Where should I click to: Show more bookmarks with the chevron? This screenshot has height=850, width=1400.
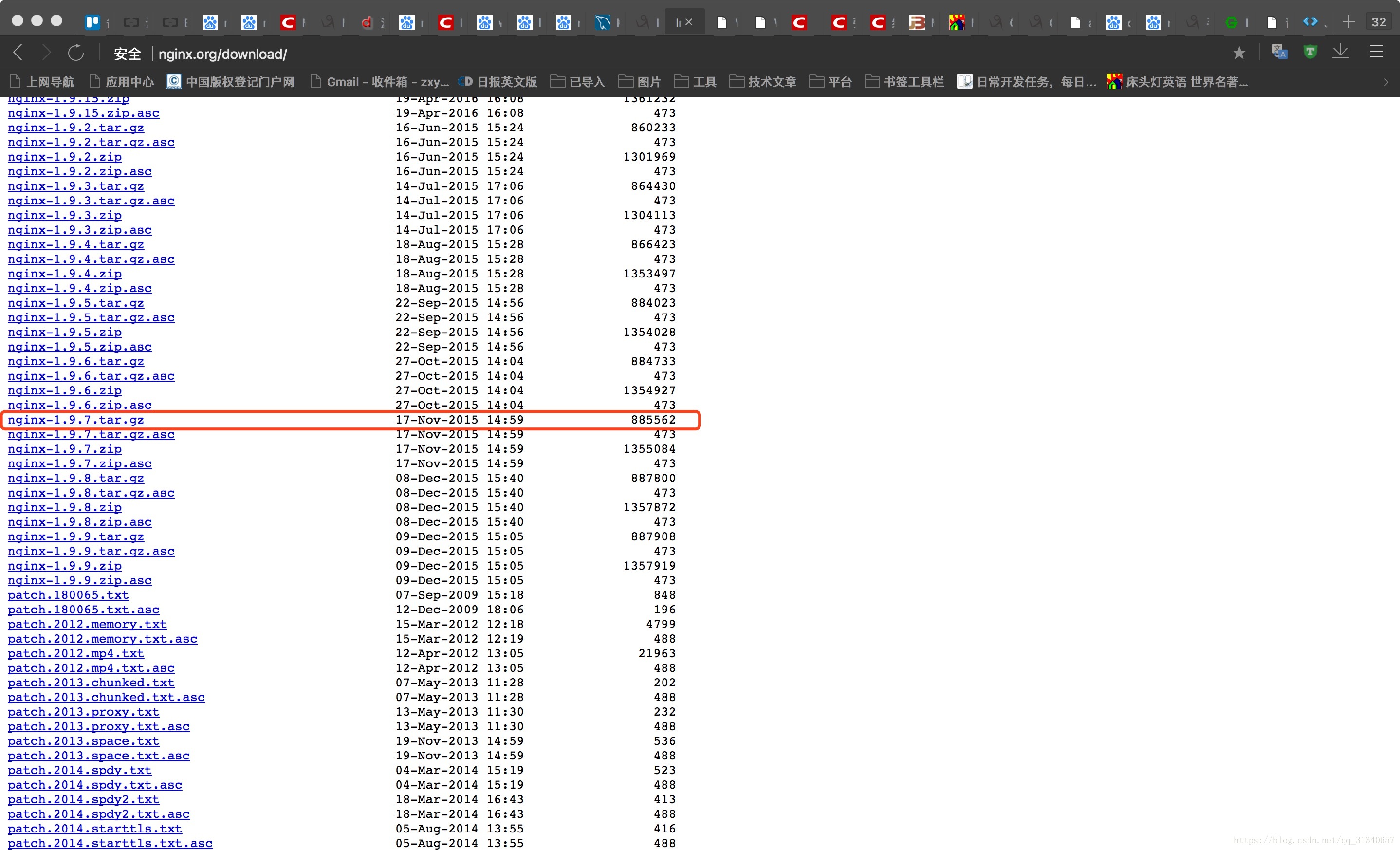coord(1386,82)
